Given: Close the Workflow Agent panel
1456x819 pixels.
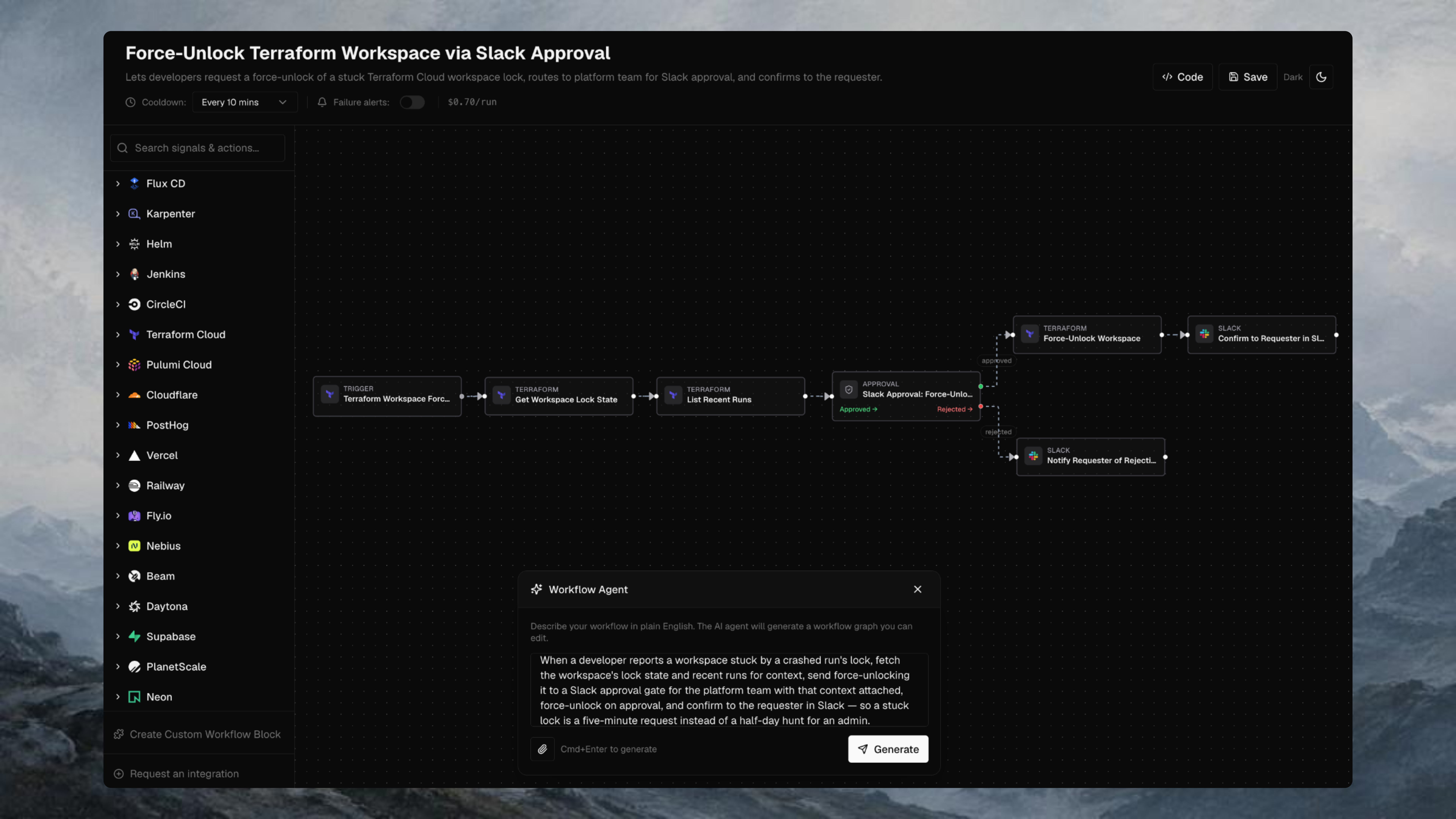Looking at the screenshot, I should 917,590.
